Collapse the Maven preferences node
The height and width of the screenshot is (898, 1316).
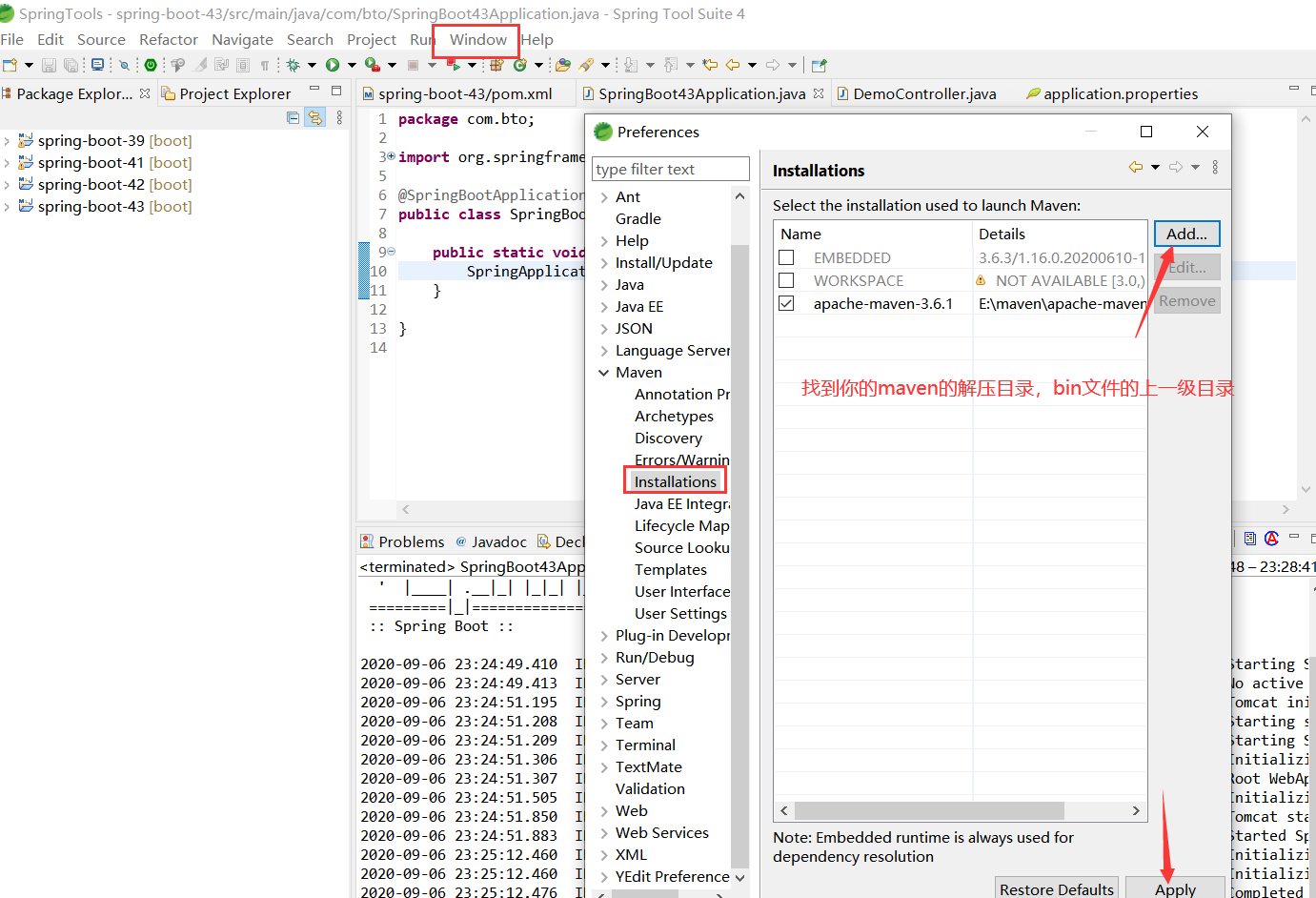603,373
